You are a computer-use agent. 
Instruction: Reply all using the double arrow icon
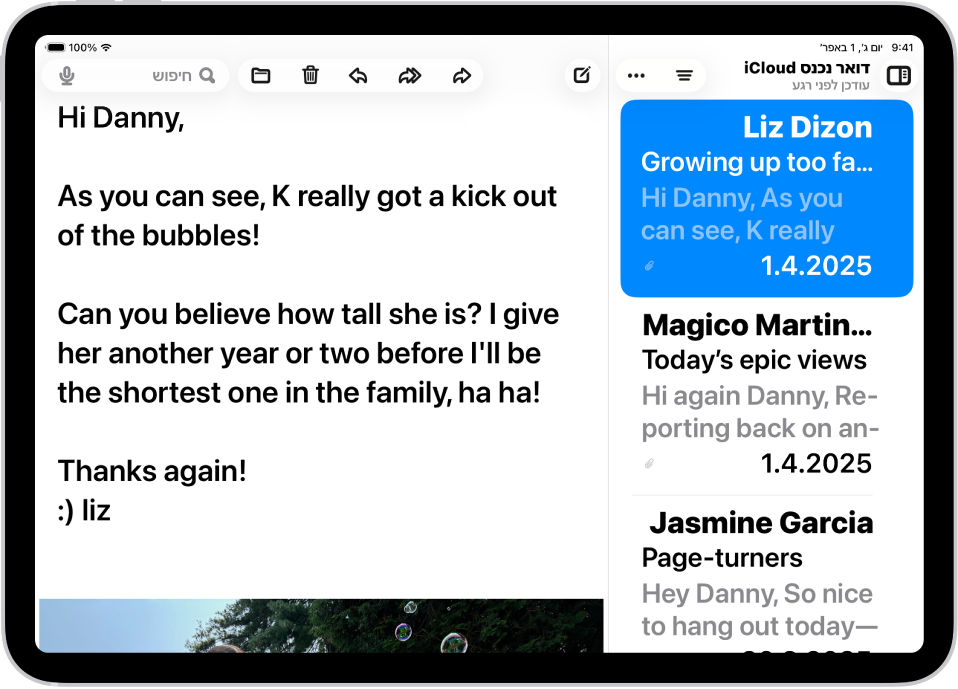point(409,76)
